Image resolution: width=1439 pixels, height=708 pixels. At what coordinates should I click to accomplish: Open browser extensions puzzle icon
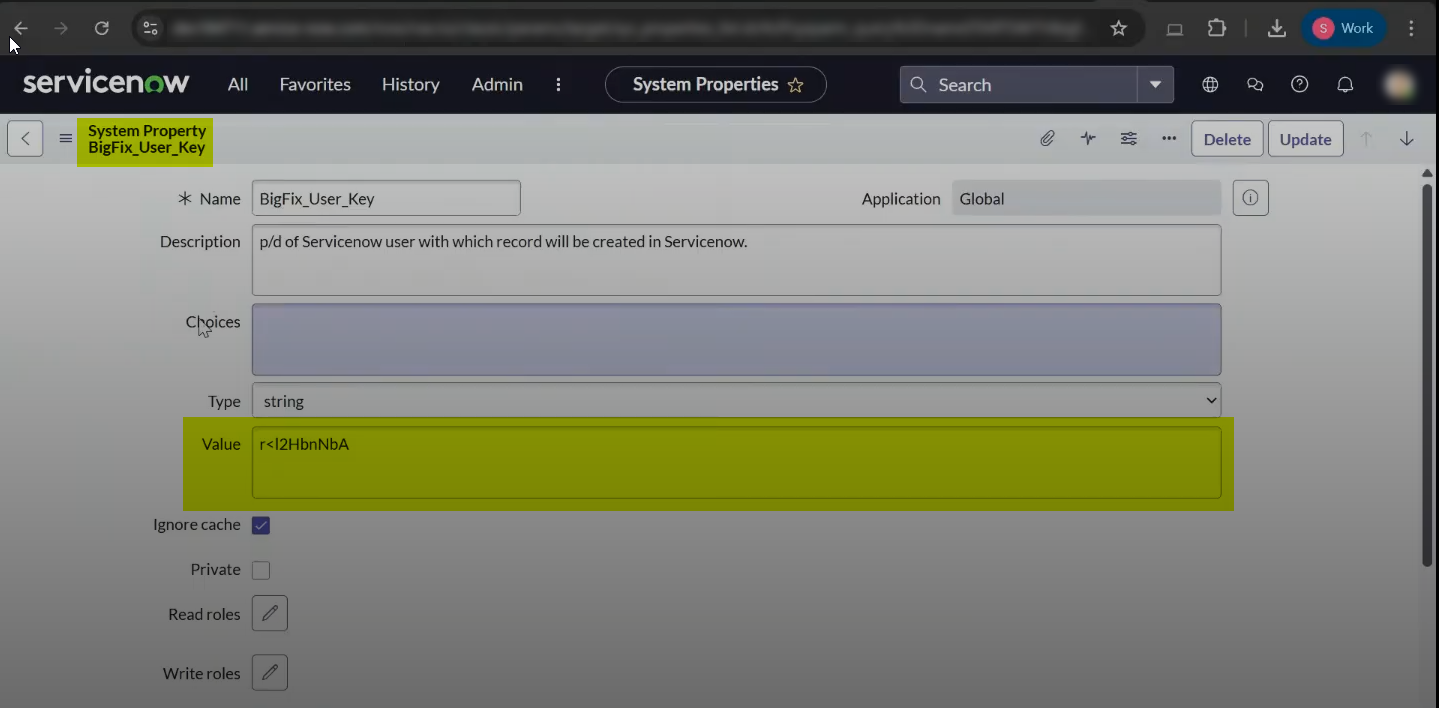(x=1217, y=28)
